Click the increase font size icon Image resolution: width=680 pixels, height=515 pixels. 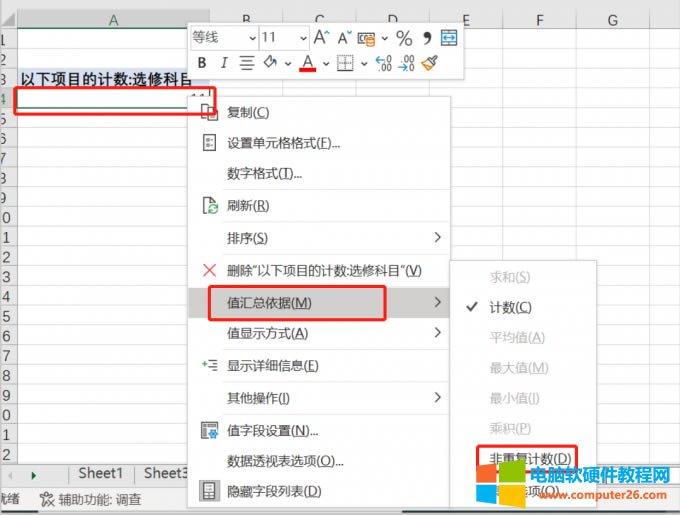(x=321, y=38)
